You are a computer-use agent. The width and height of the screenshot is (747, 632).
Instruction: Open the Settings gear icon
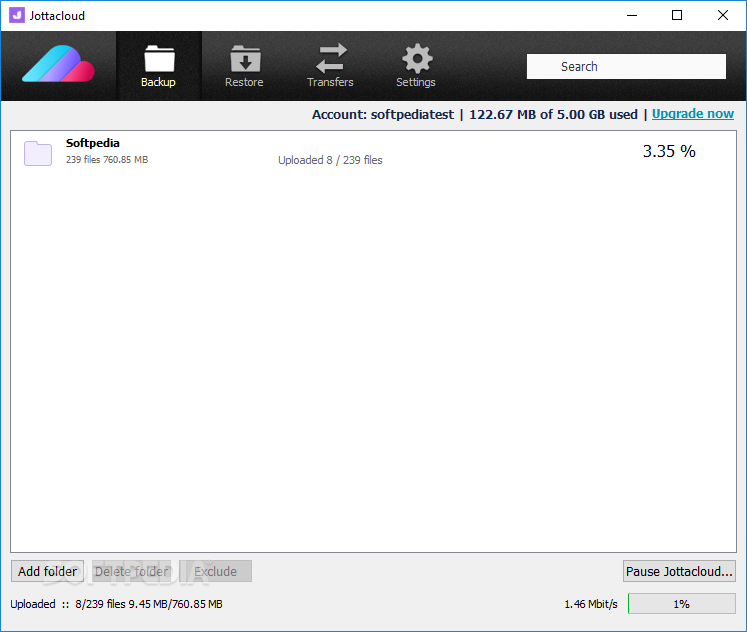click(x=417, y=59)
